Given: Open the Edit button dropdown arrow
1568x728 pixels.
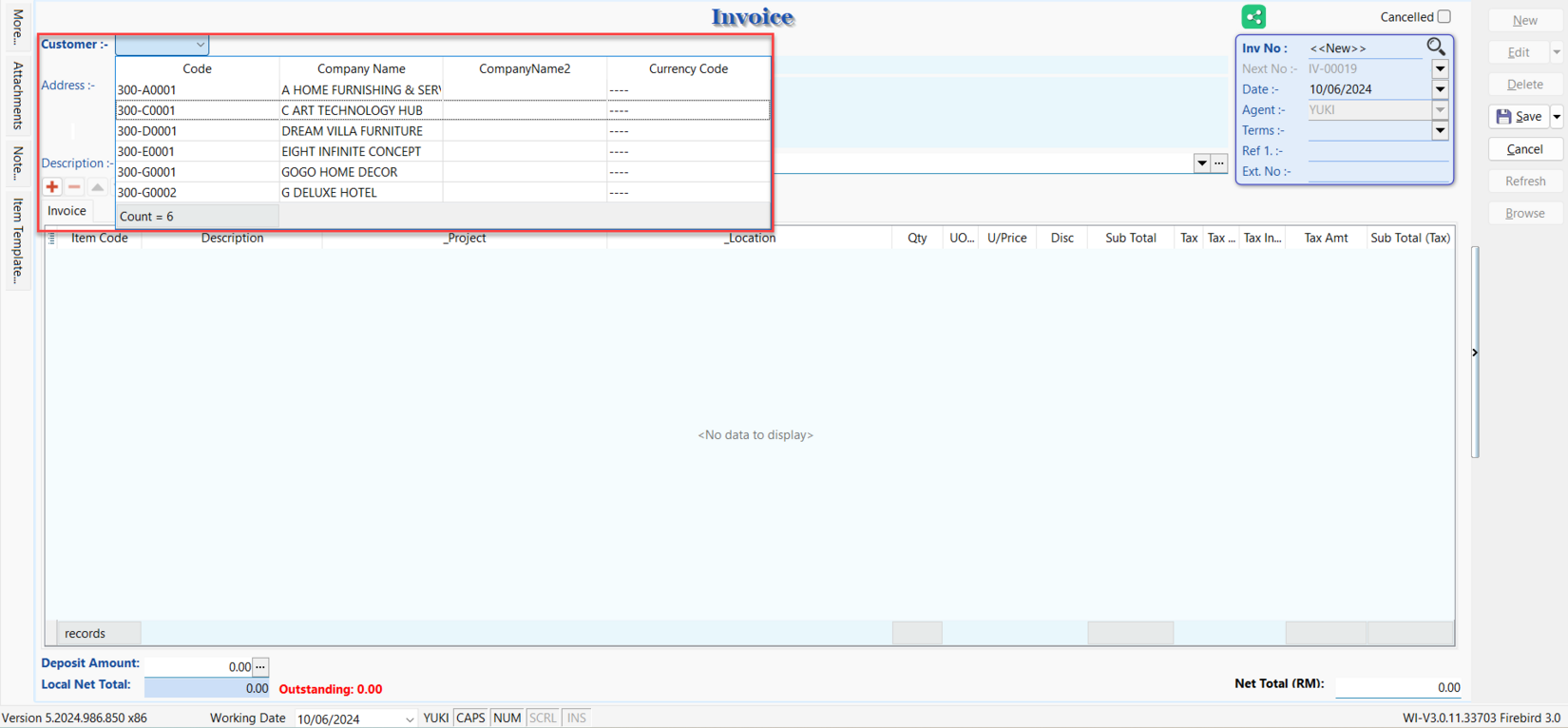Looking at the screenshot, I should click(1557, 52).
